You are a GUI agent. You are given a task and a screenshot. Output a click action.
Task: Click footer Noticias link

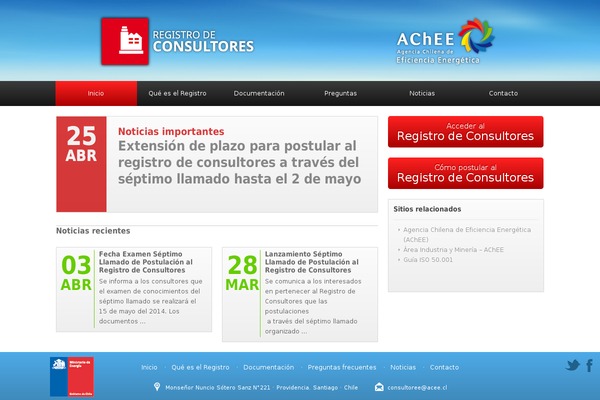click(403, 367)
